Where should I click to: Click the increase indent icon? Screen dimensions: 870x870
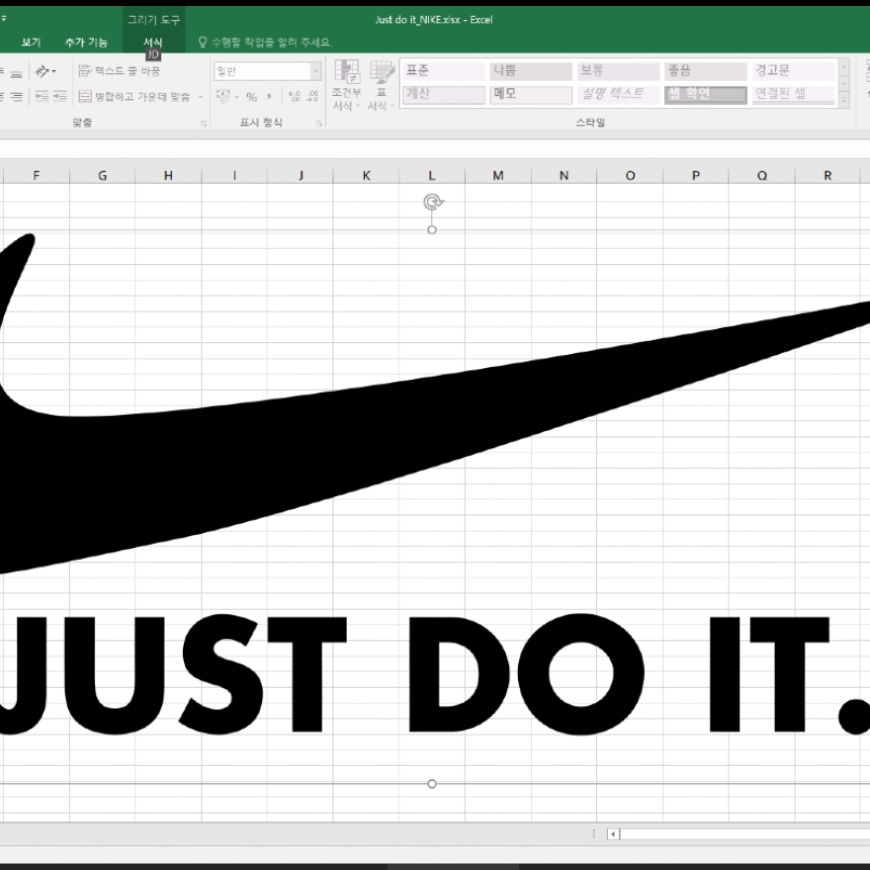[60, 97]
